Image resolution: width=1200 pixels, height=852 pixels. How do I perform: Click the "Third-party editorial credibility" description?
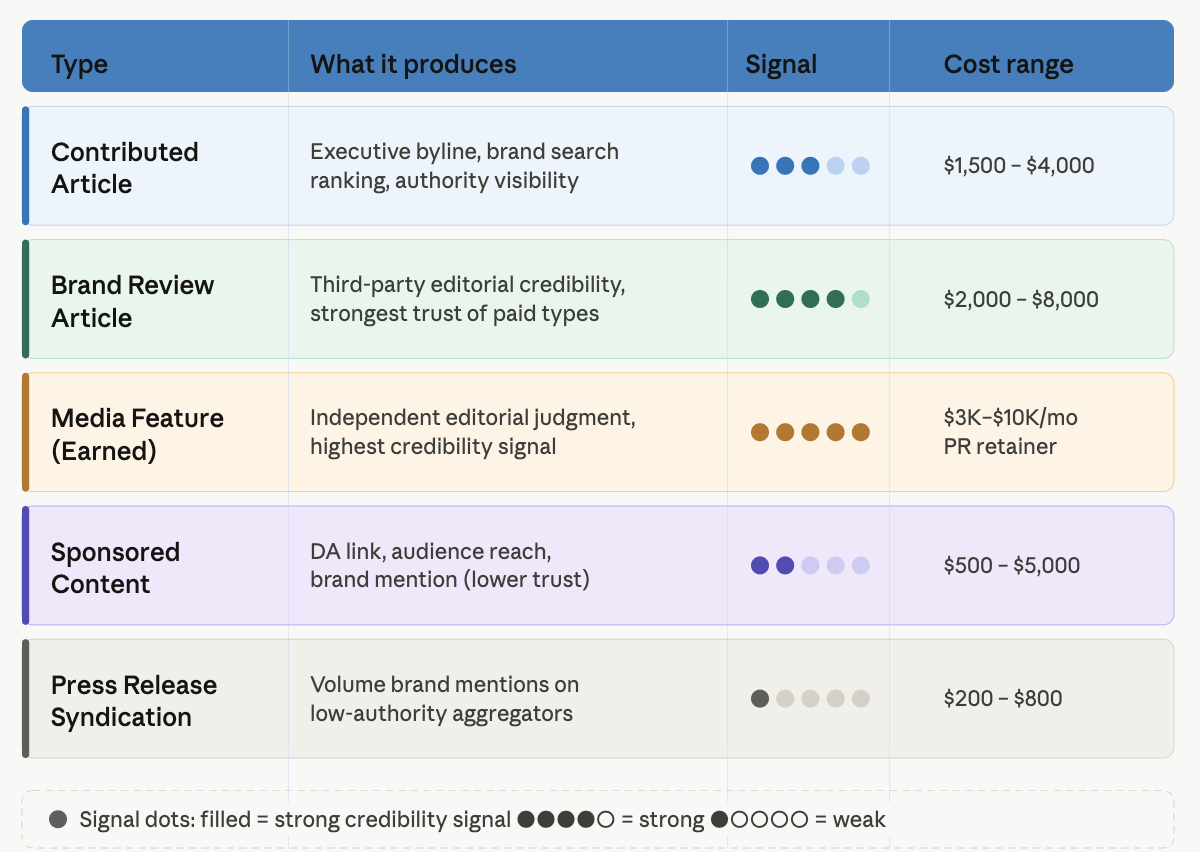click(467, 299)
